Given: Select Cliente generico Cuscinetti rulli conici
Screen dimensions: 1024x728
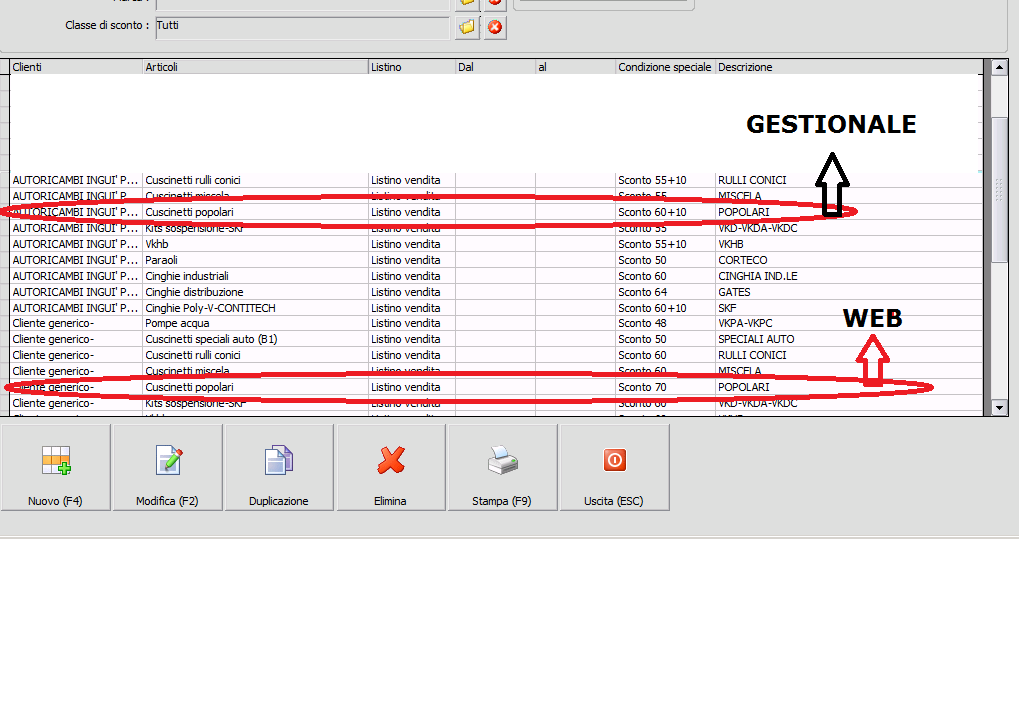Looking at the screenshot, I should (x=496, y=355).
